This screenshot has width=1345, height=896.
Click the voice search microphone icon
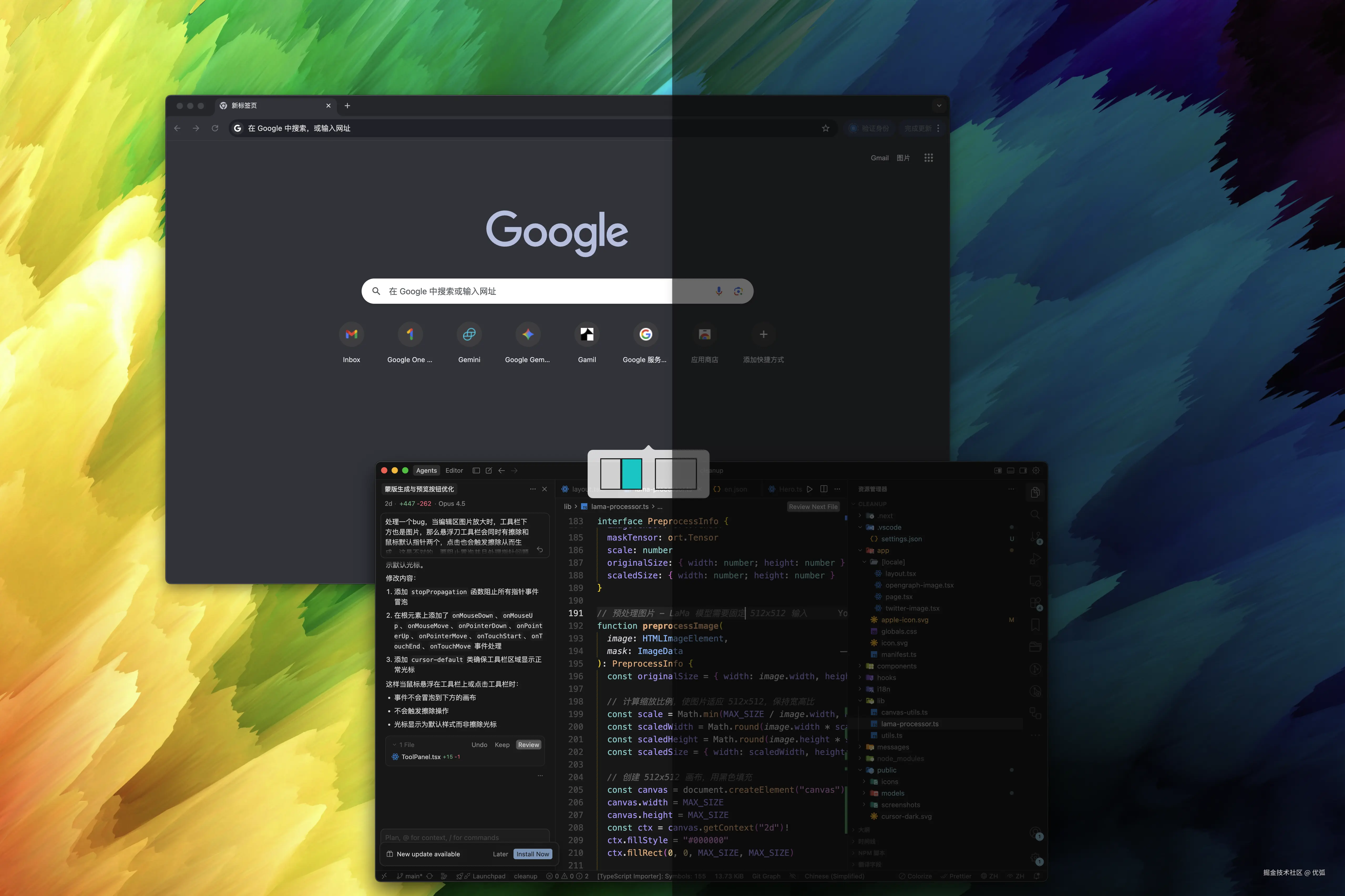point(719,291)
